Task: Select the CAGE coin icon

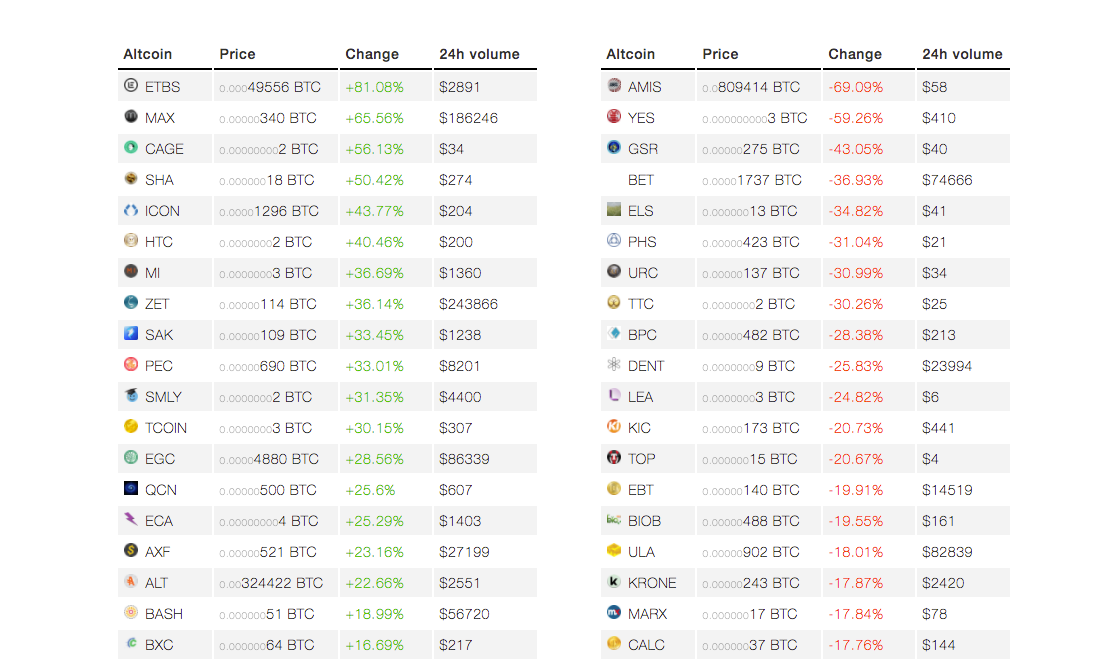Action: (130, 148)
